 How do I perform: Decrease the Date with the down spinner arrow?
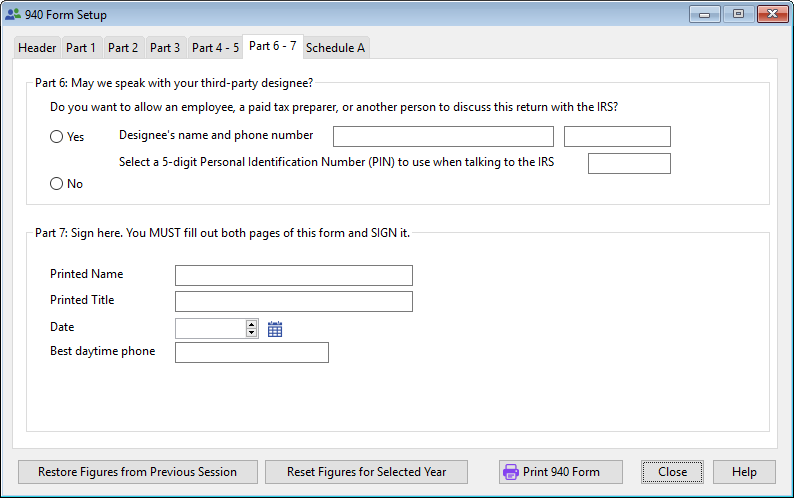pyautogui.click(x=252, y=333)
